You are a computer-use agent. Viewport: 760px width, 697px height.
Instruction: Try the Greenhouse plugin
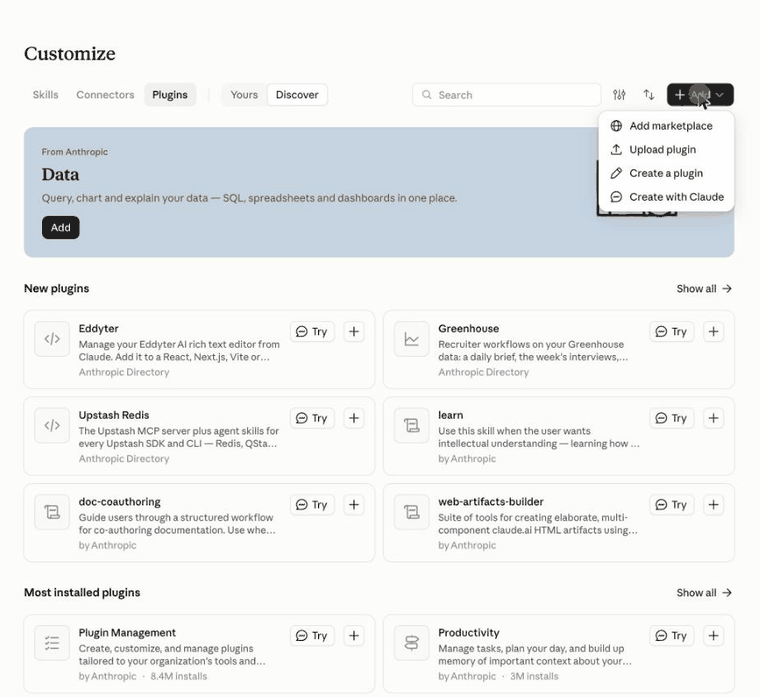tap(672, 332)
